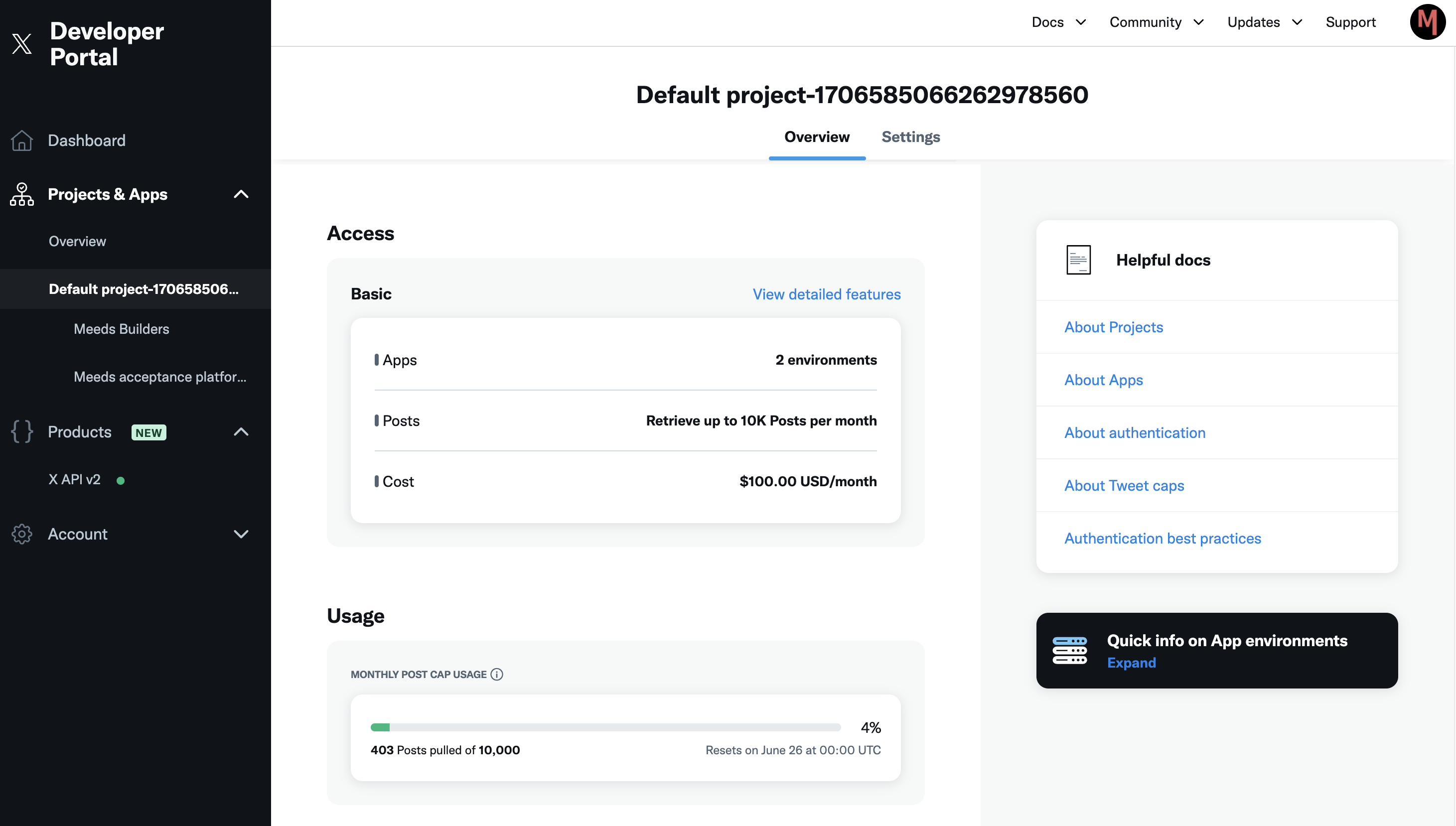The image size is (1456, 826).
Task: Click the Products curly braces icon
Action: [x=22, y=432]
